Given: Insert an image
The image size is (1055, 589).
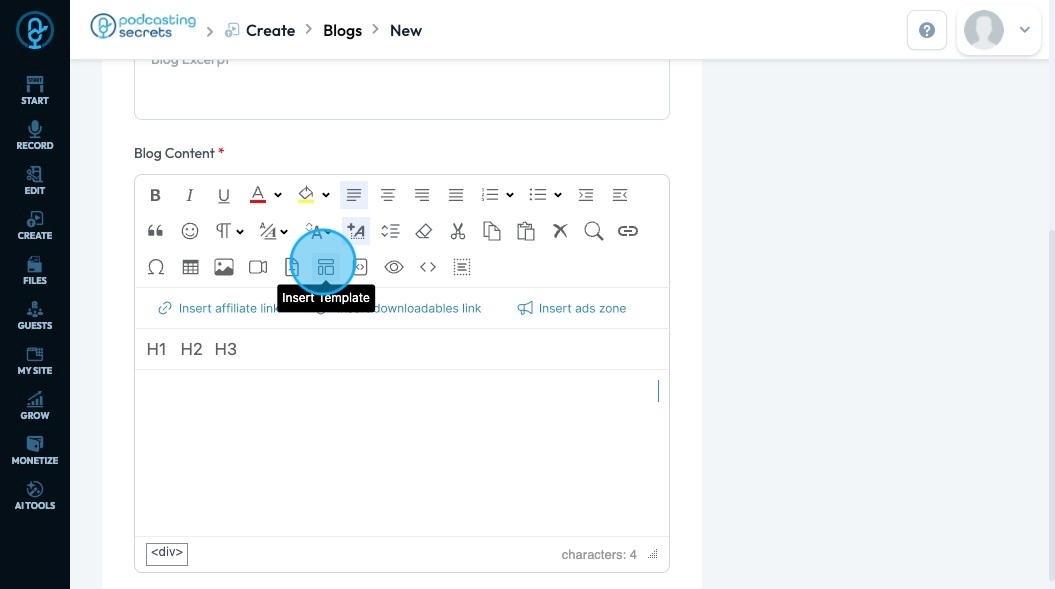Looking at the screenshot, I should (x=224, y=267).
